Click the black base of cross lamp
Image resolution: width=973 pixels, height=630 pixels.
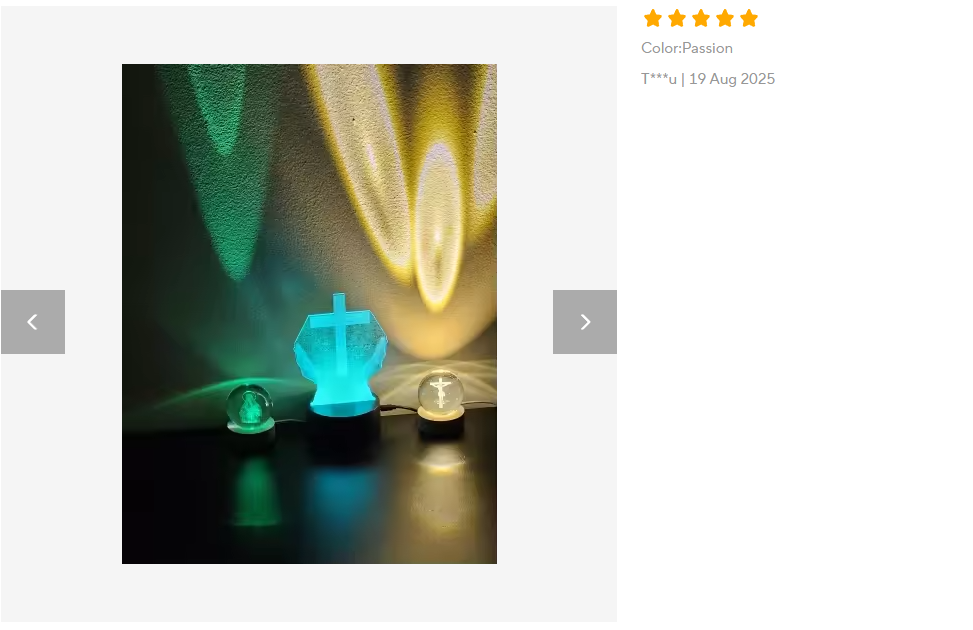345,431
